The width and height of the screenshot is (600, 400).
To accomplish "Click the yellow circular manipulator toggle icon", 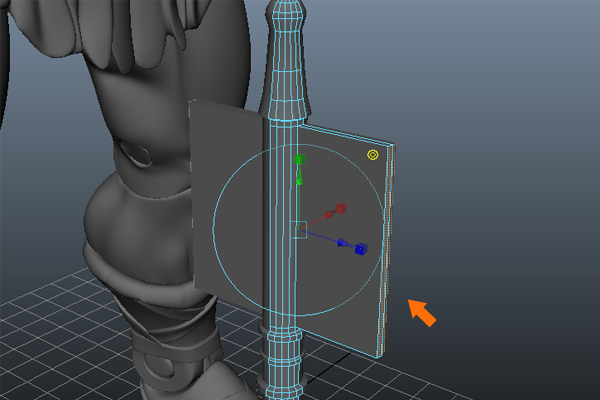I will [x=373, y=155].
